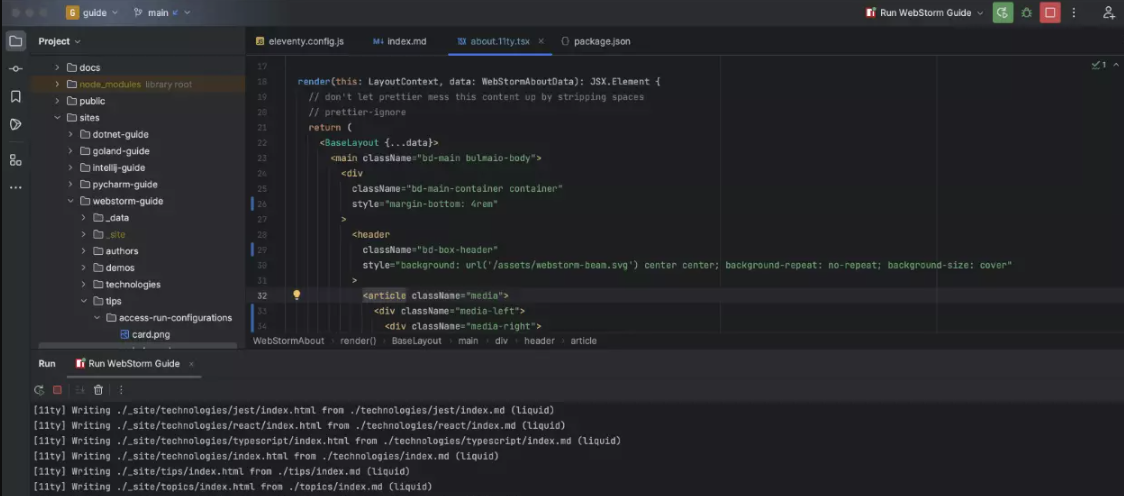Switch to the package.json editor tab
The width and height of the screenshot is (1124, 496).
pyautogui.click(x=602, y=41)
